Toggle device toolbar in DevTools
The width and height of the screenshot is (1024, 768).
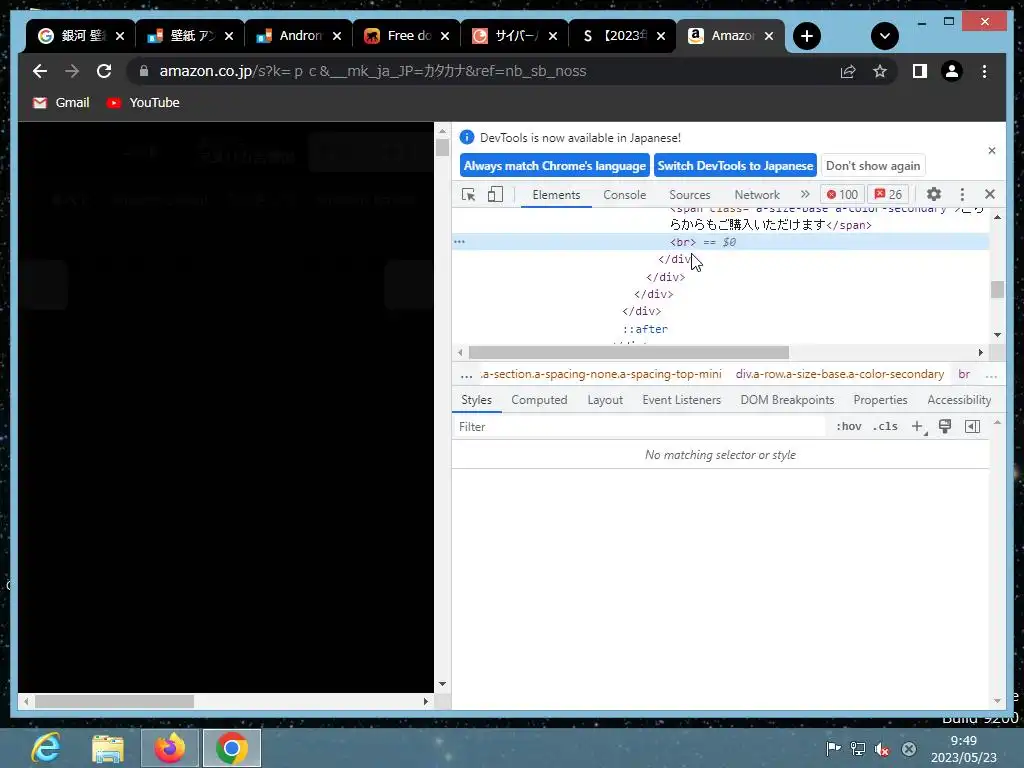495,195
